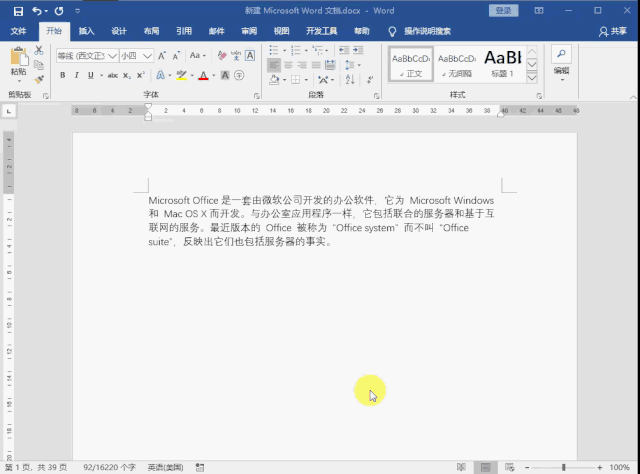
Task: Open the font name dropdown
Action: pyautogui.click(x=113, y=56)
